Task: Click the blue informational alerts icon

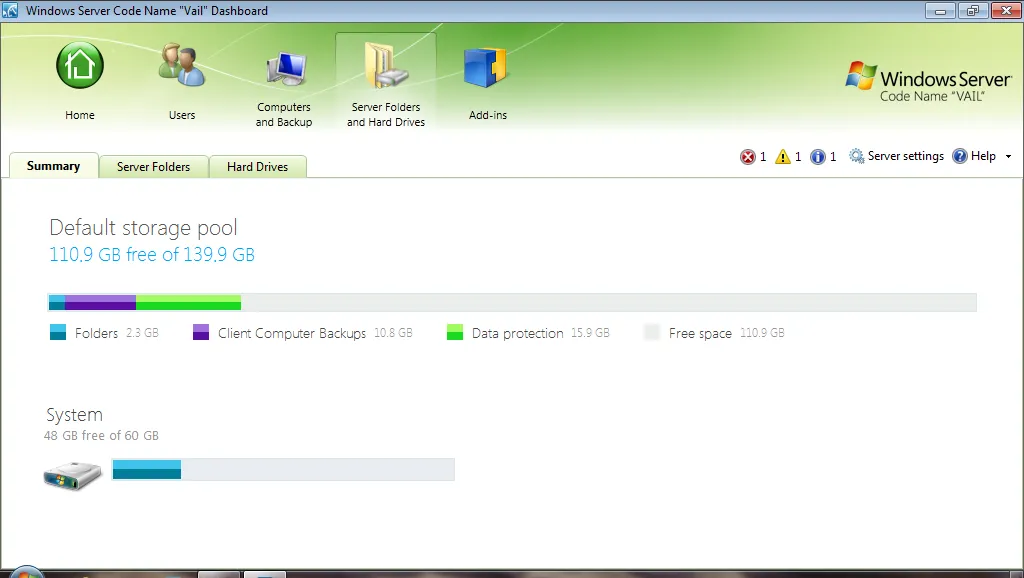Action: click(818, 157)
